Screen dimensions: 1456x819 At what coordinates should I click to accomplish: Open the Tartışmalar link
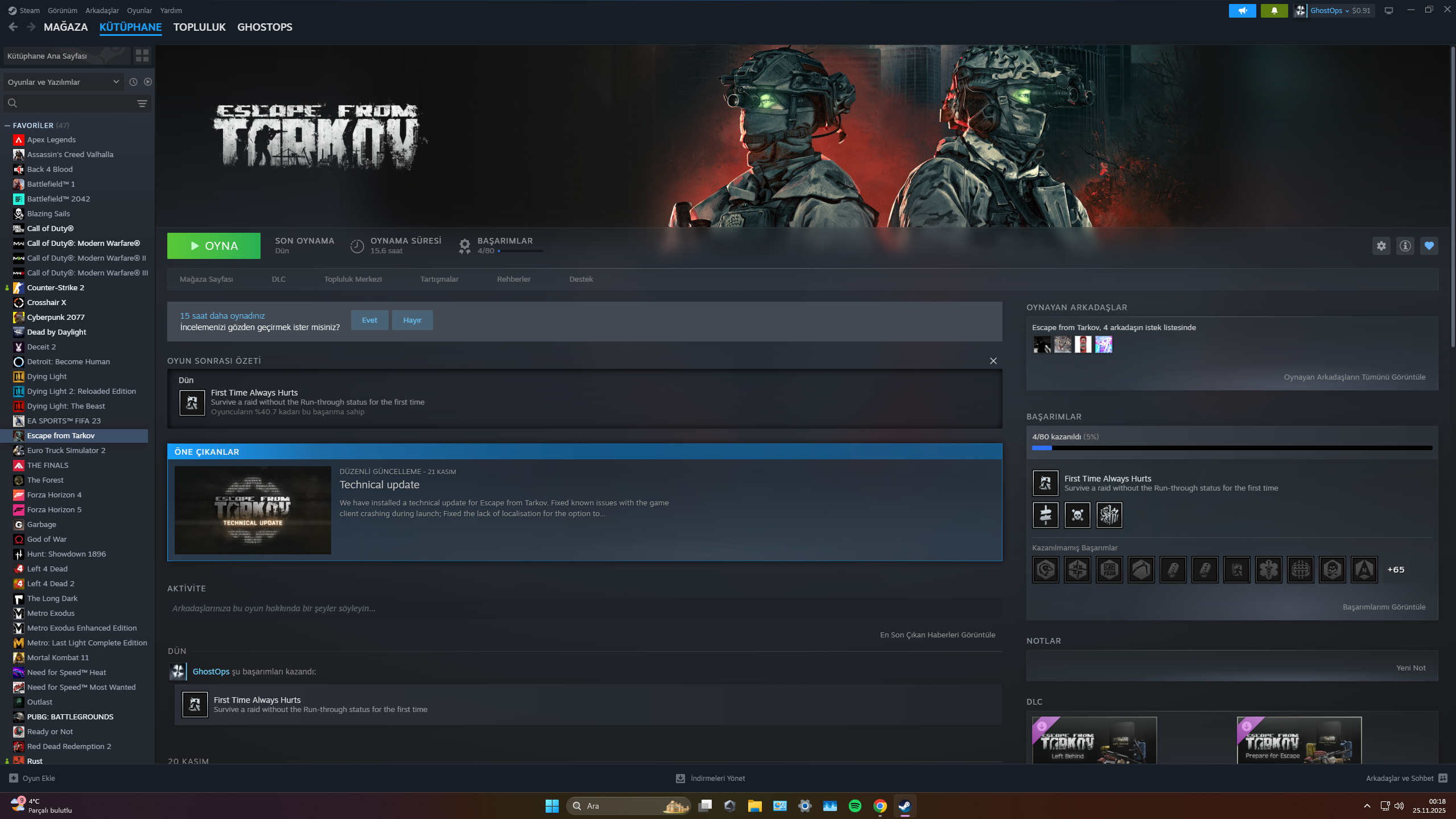(x=439, y=279)
